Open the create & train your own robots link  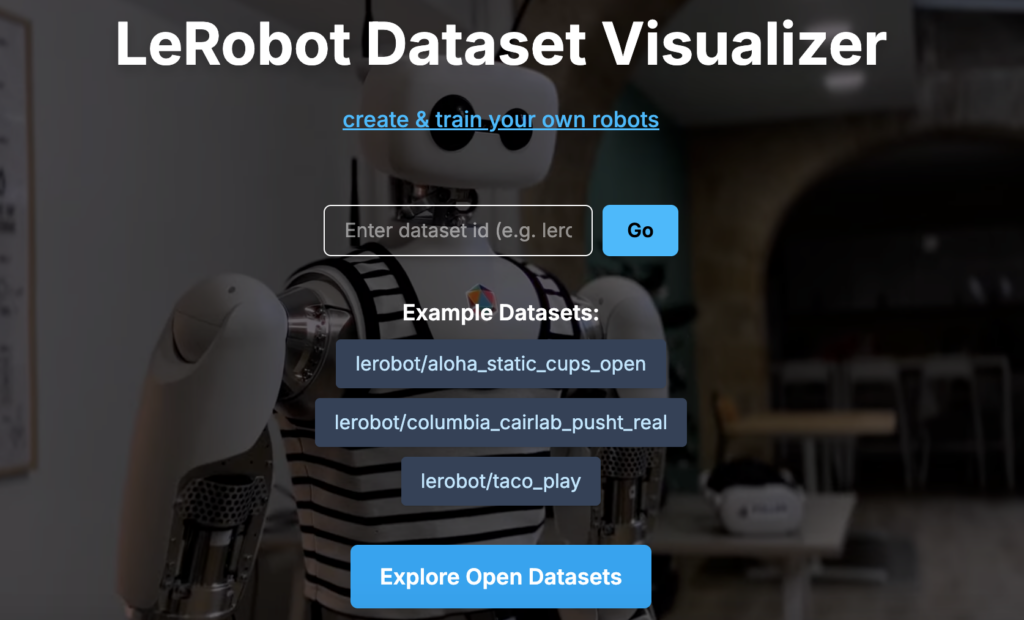point(500,120)
